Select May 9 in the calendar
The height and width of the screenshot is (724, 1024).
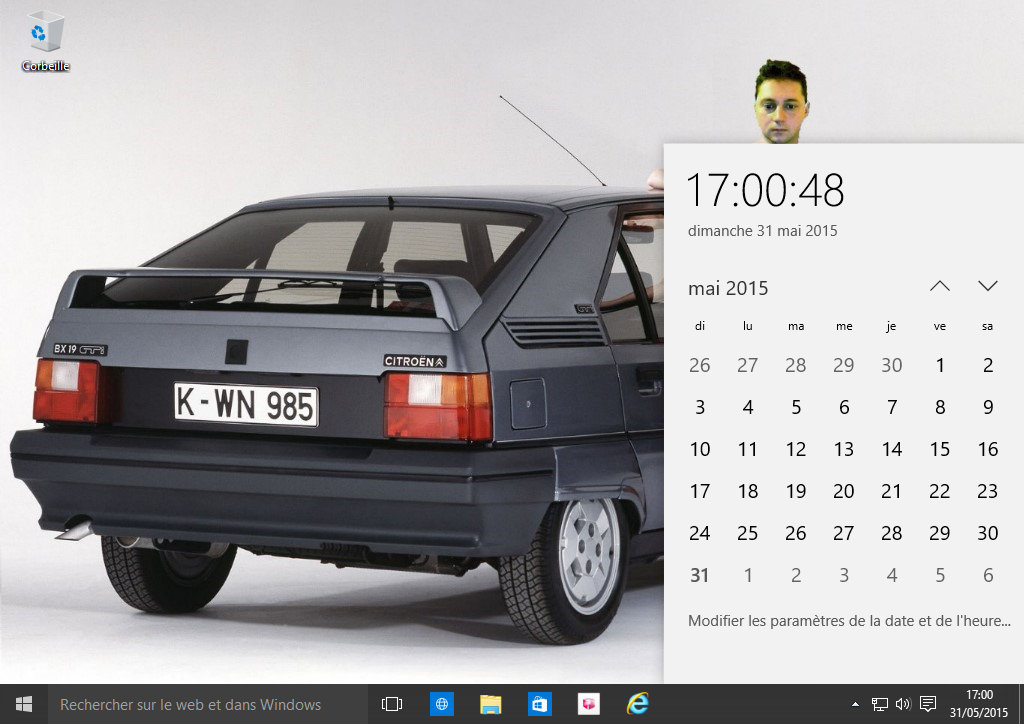(988, 407)
